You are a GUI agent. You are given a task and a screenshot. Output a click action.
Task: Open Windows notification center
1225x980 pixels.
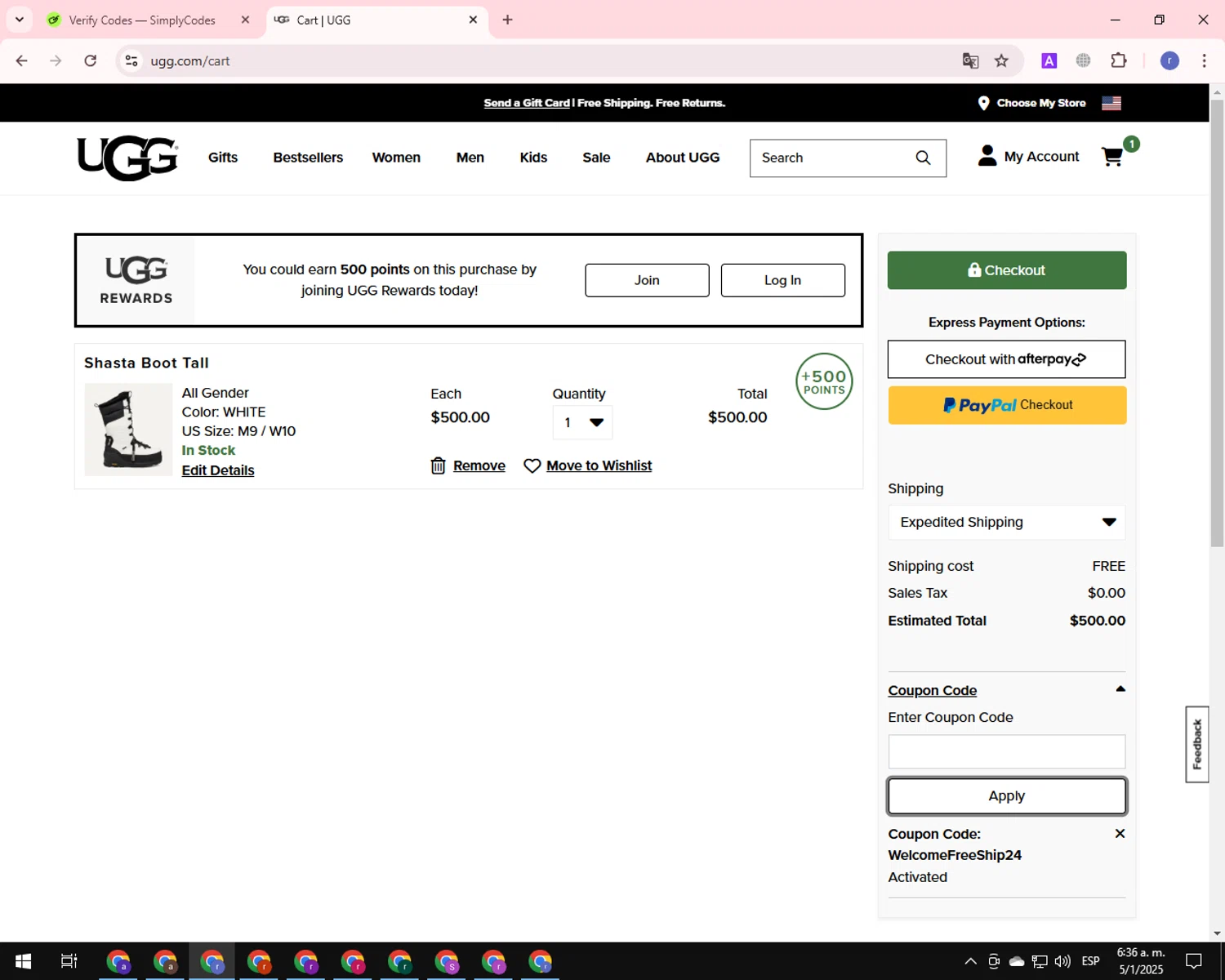coord(1194,961)
